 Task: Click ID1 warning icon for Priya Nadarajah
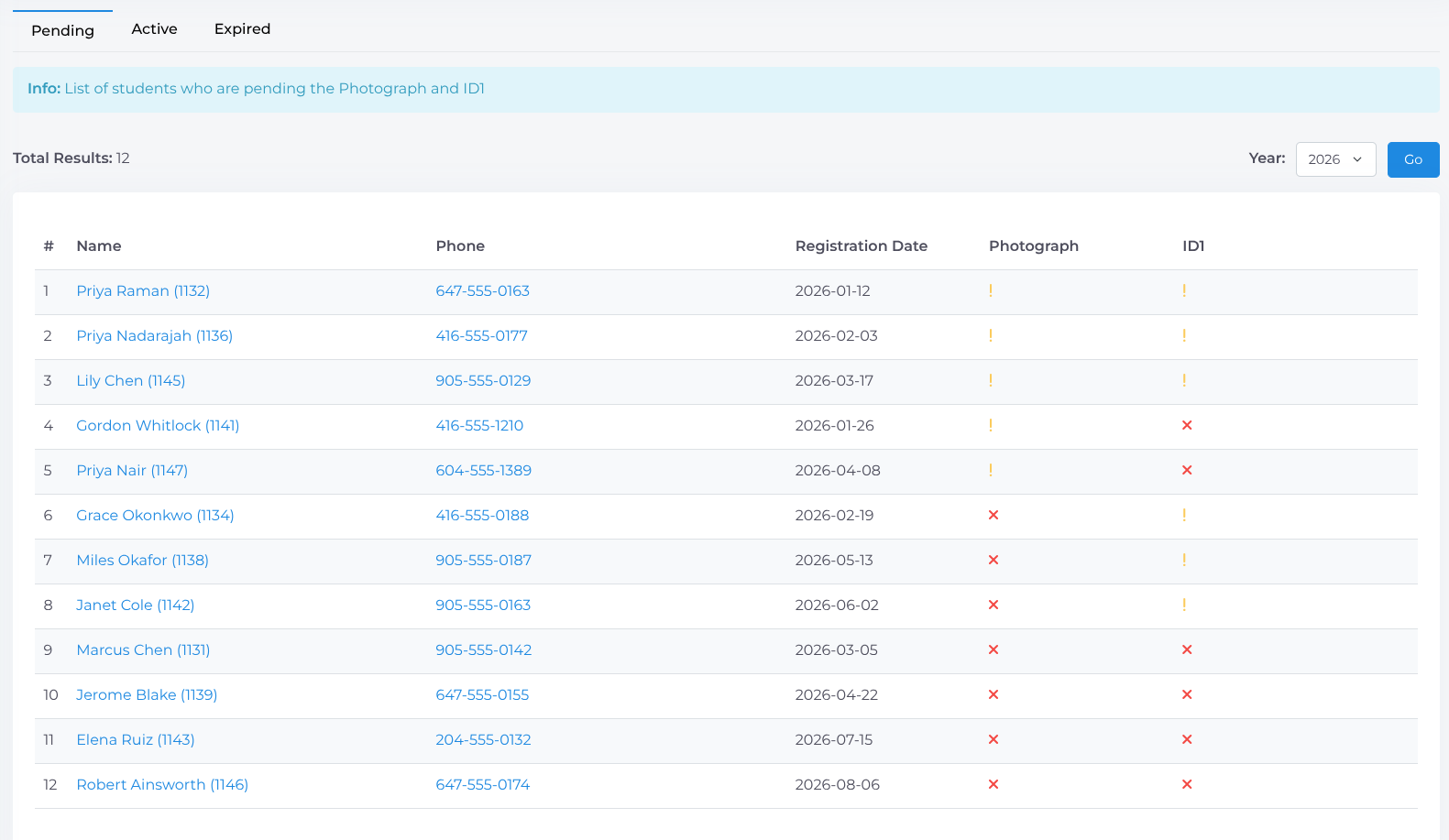coord(1184,335)
